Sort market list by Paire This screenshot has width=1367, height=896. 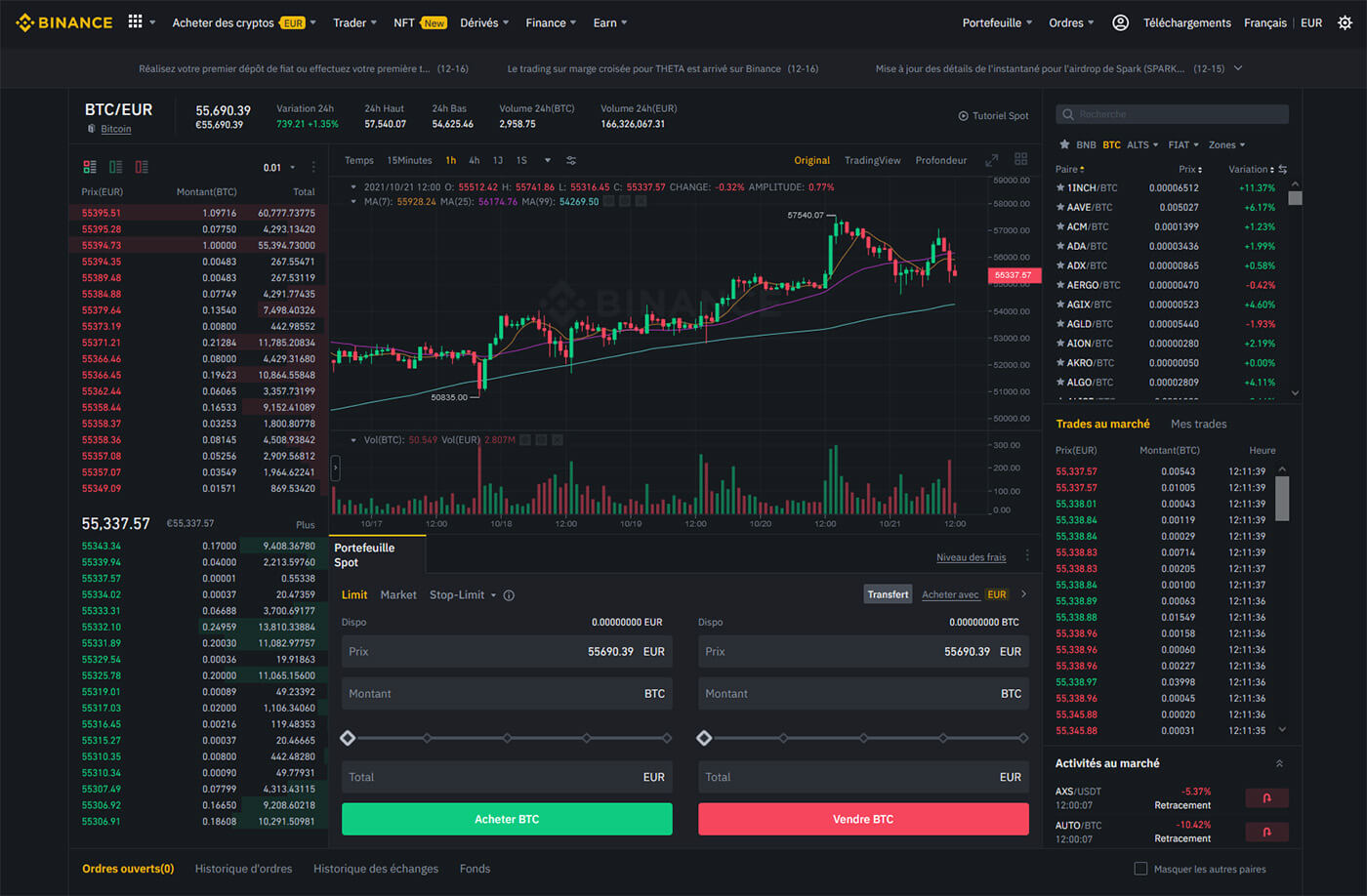point(1070,169)
